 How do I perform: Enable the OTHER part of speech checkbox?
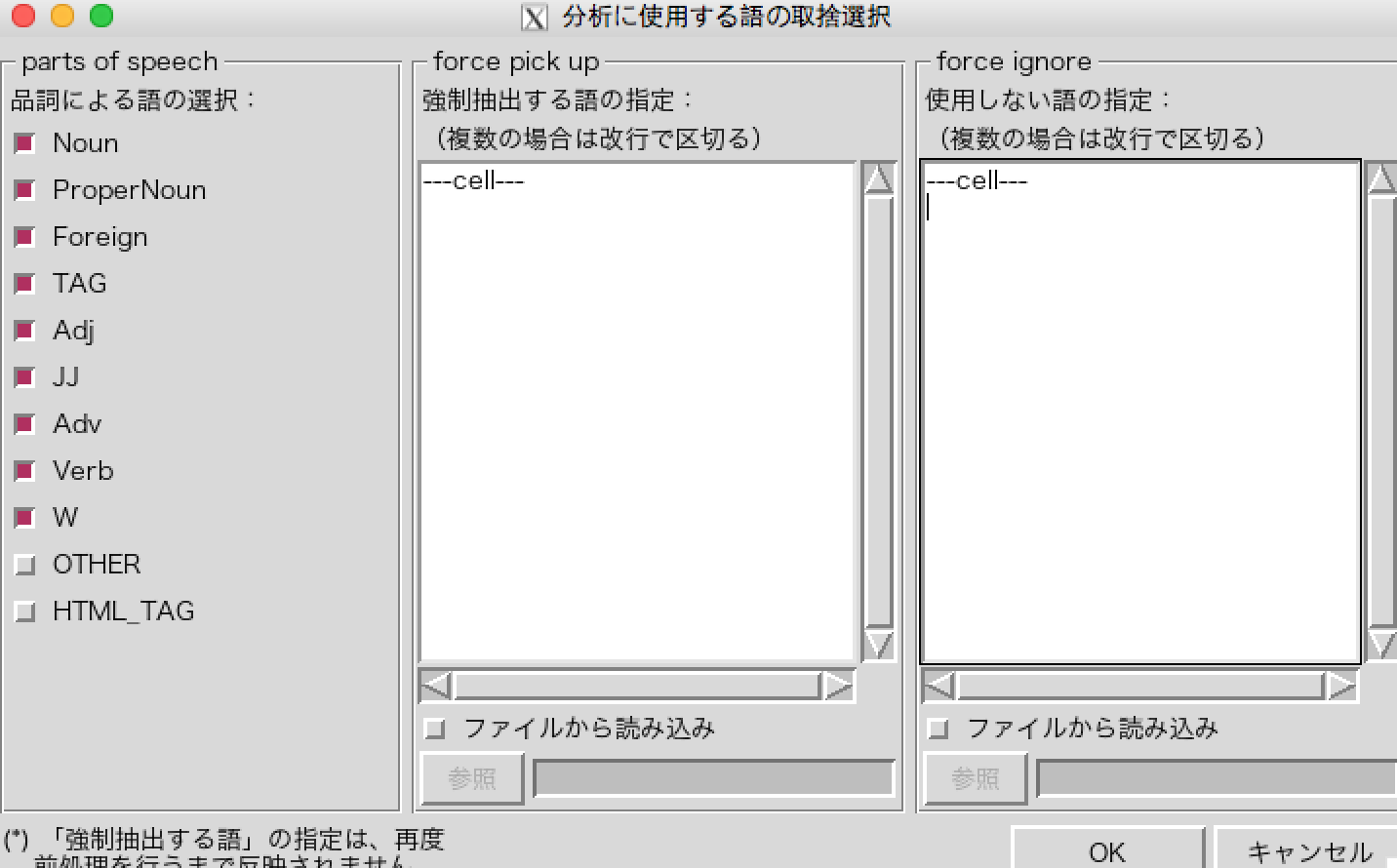click(x=25, y=565)
